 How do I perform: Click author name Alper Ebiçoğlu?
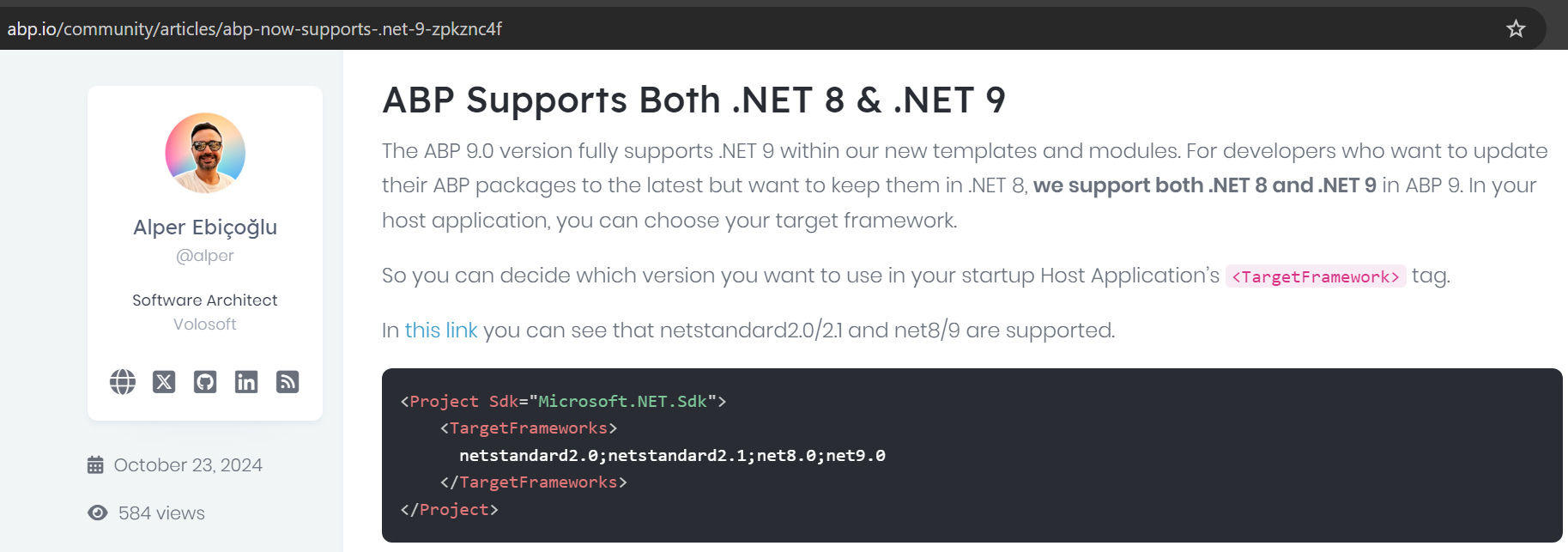[205, 227]
